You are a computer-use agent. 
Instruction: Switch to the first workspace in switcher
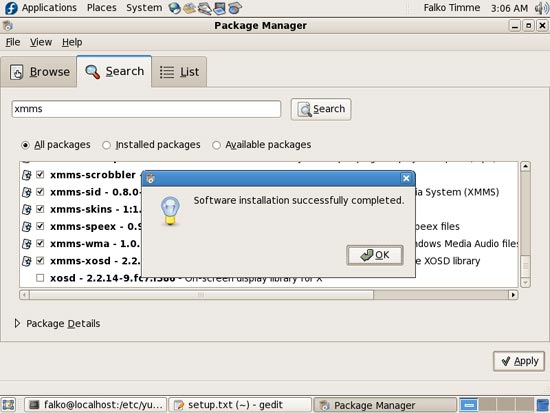click(x=469, y=405)
